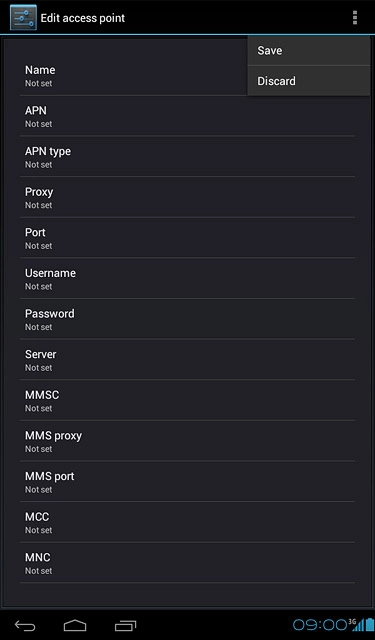
Task: Set the Proxy entry
Action: (x=188, y=197)
